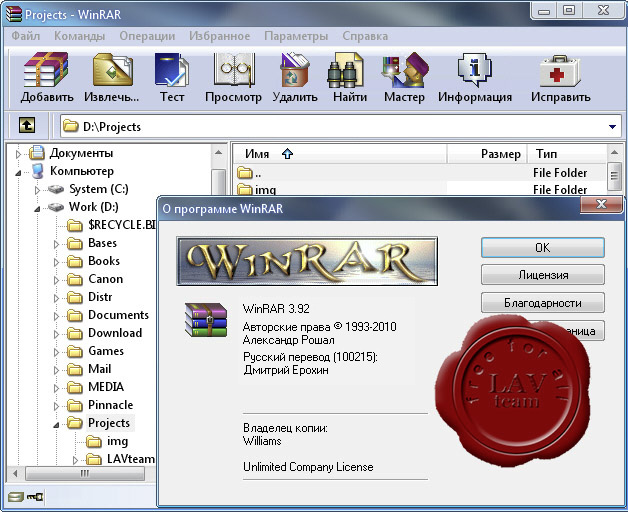Click the Найти (Find) binoculars icon
The height and width of the screenshot is (512, 628).
(345, 70)
